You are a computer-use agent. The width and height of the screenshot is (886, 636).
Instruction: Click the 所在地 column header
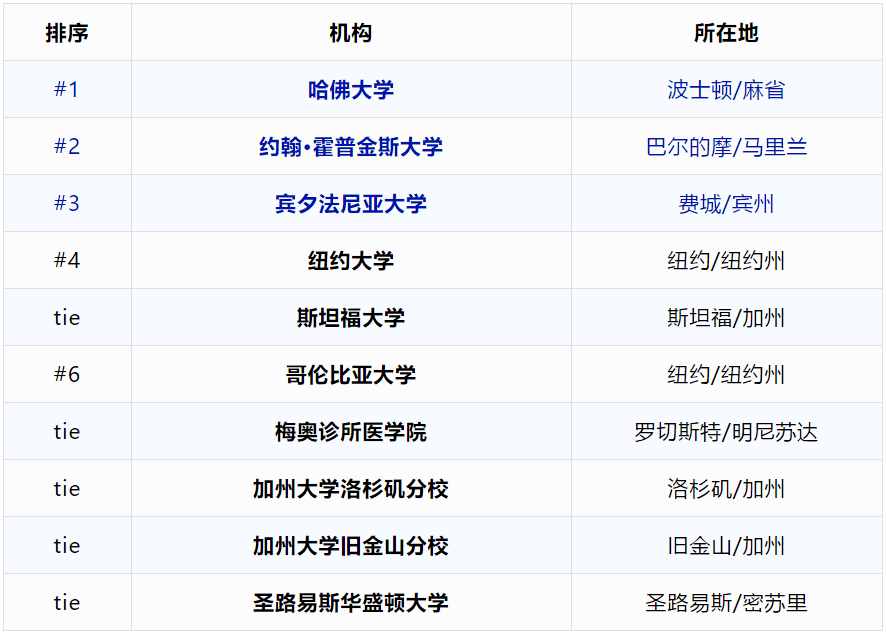click(x=726, y=33)
